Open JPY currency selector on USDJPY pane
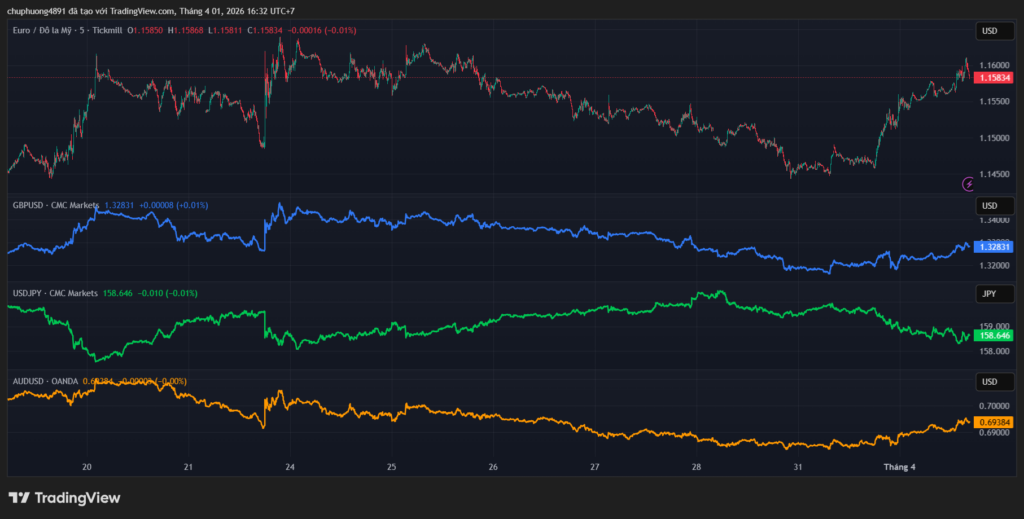This screenshot has width=1024, height=519. tap(990, 293)
